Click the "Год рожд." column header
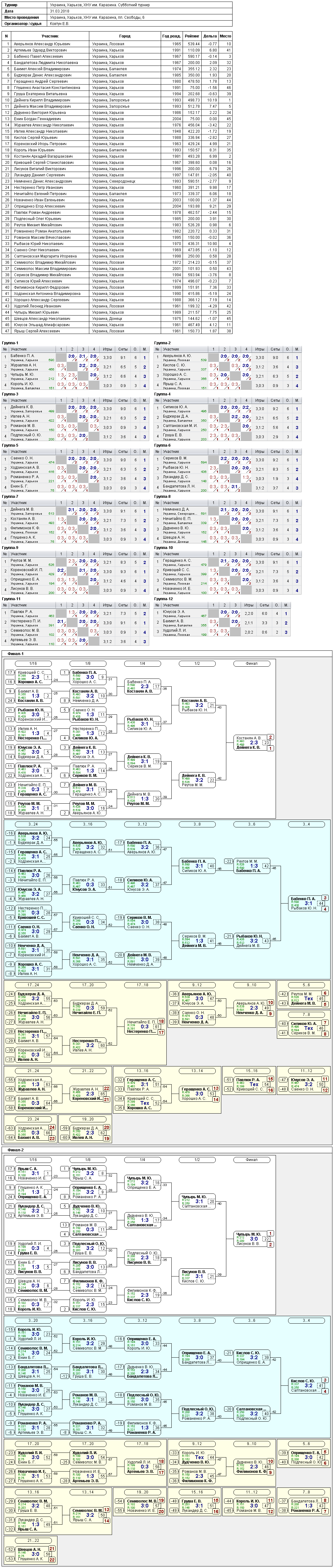The height and width of the screenshot is (1568, 334). tap(172, 37)
